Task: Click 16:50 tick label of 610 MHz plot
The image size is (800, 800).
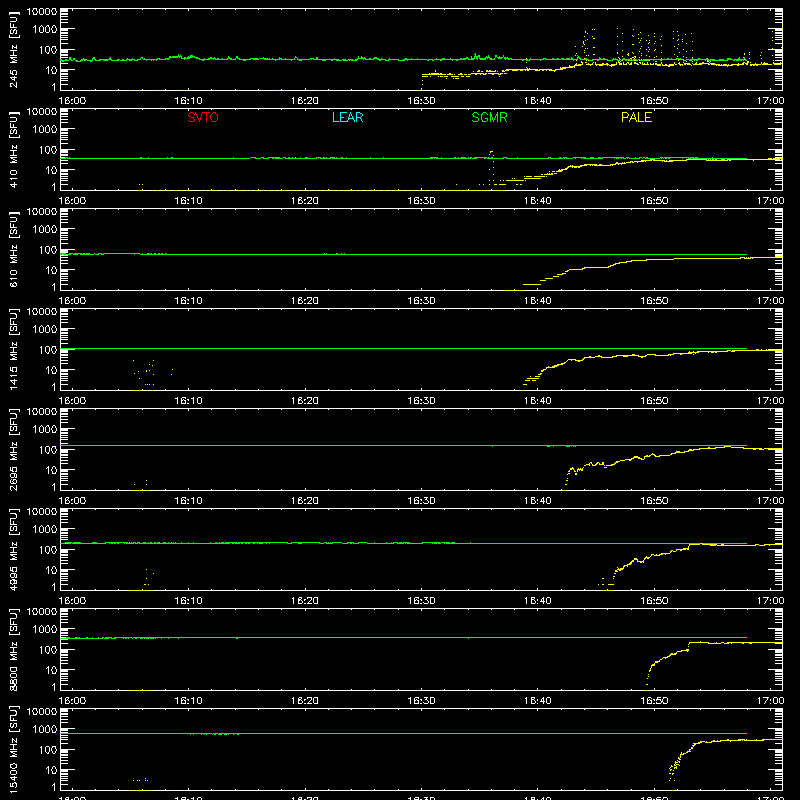Action: click(x=654, y=301)
